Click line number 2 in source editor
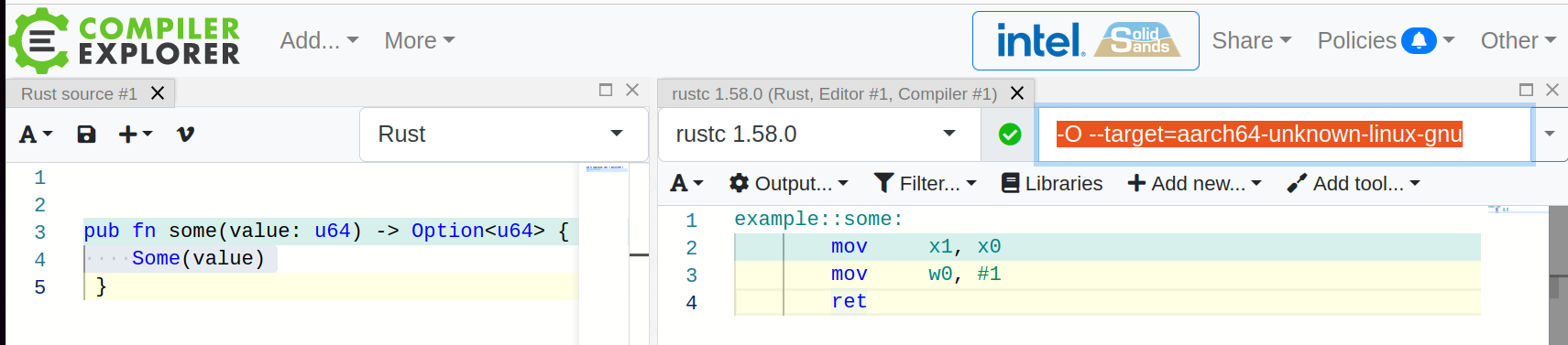The width and height of the screenshot is (1568, 345). 40,205
